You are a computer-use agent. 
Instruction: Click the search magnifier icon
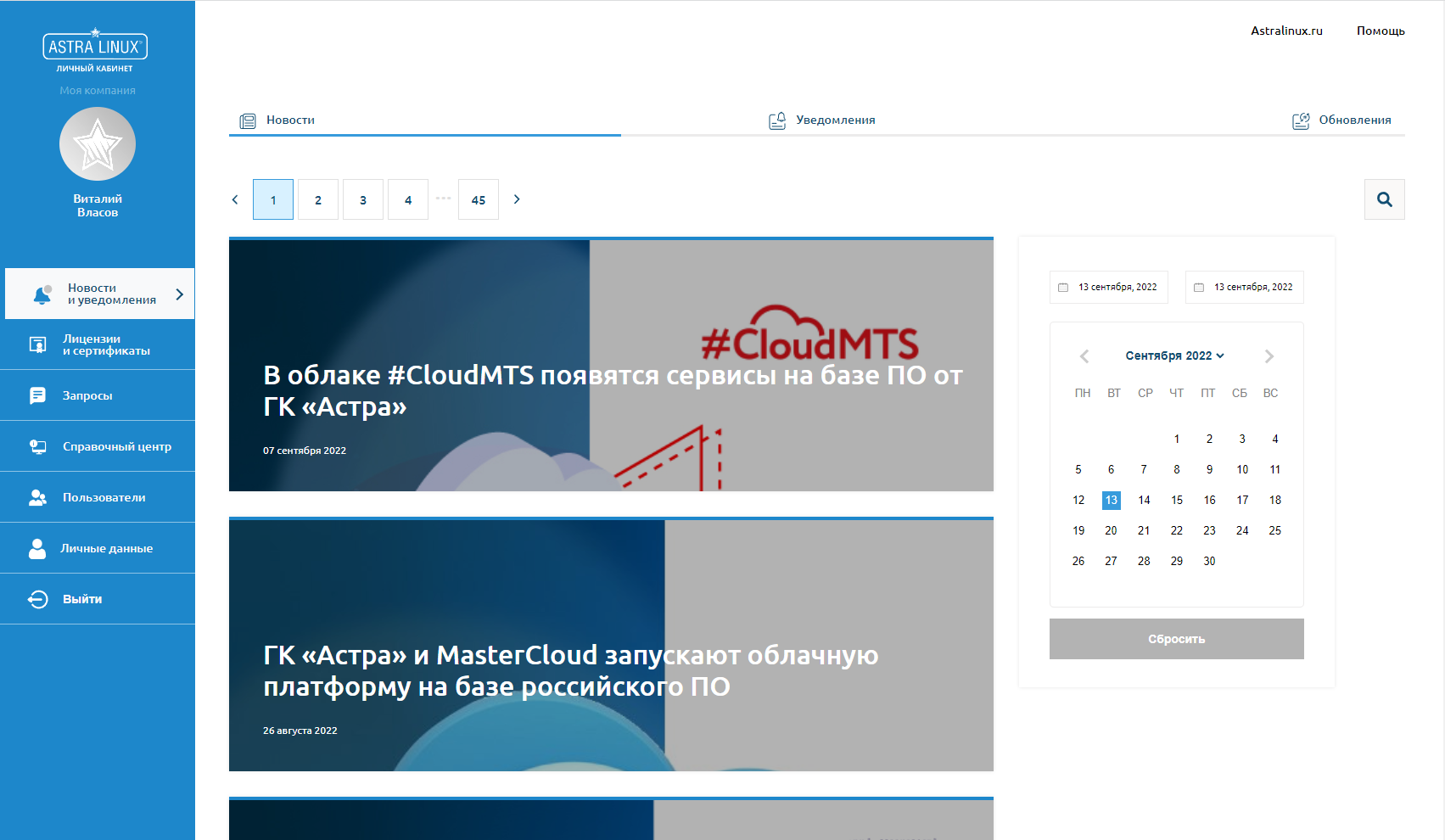1384,199
